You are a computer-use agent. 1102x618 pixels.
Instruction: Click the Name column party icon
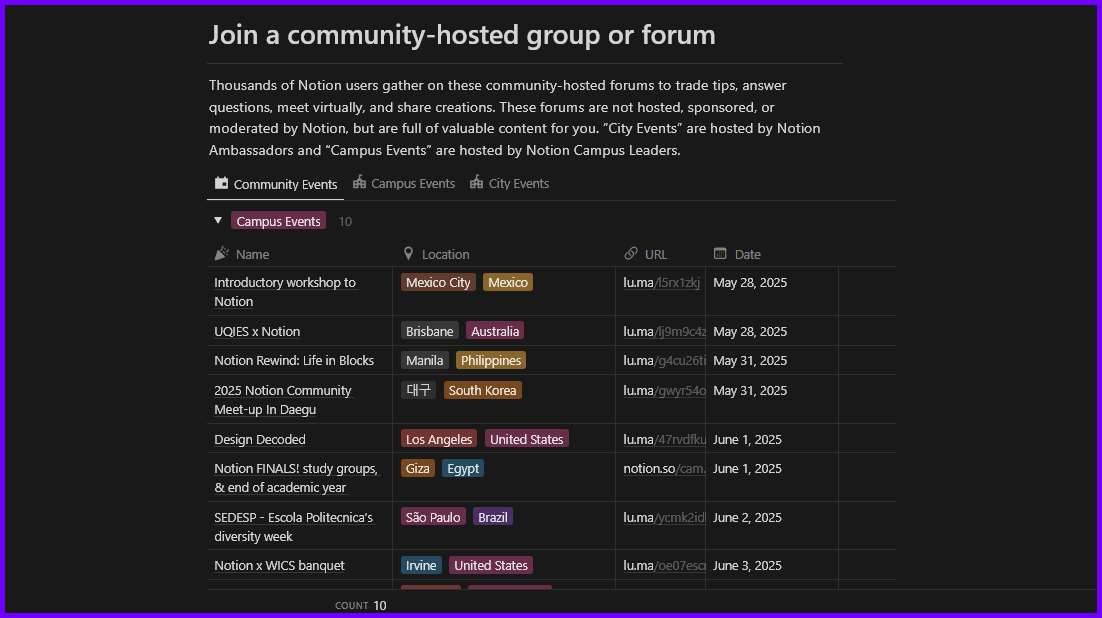point(222,254)
